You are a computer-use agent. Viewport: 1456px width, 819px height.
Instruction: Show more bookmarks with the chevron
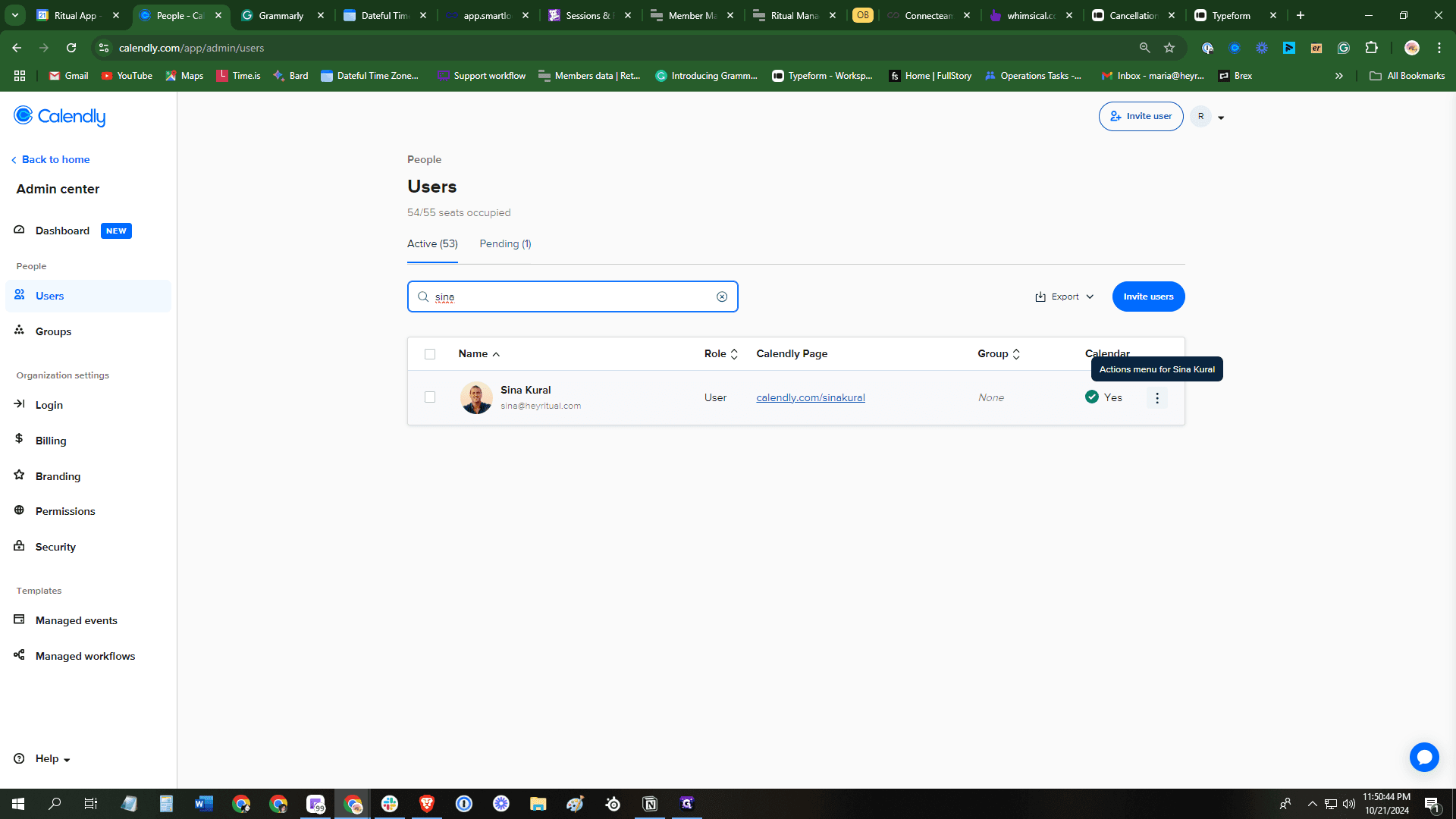[1339, 76]
